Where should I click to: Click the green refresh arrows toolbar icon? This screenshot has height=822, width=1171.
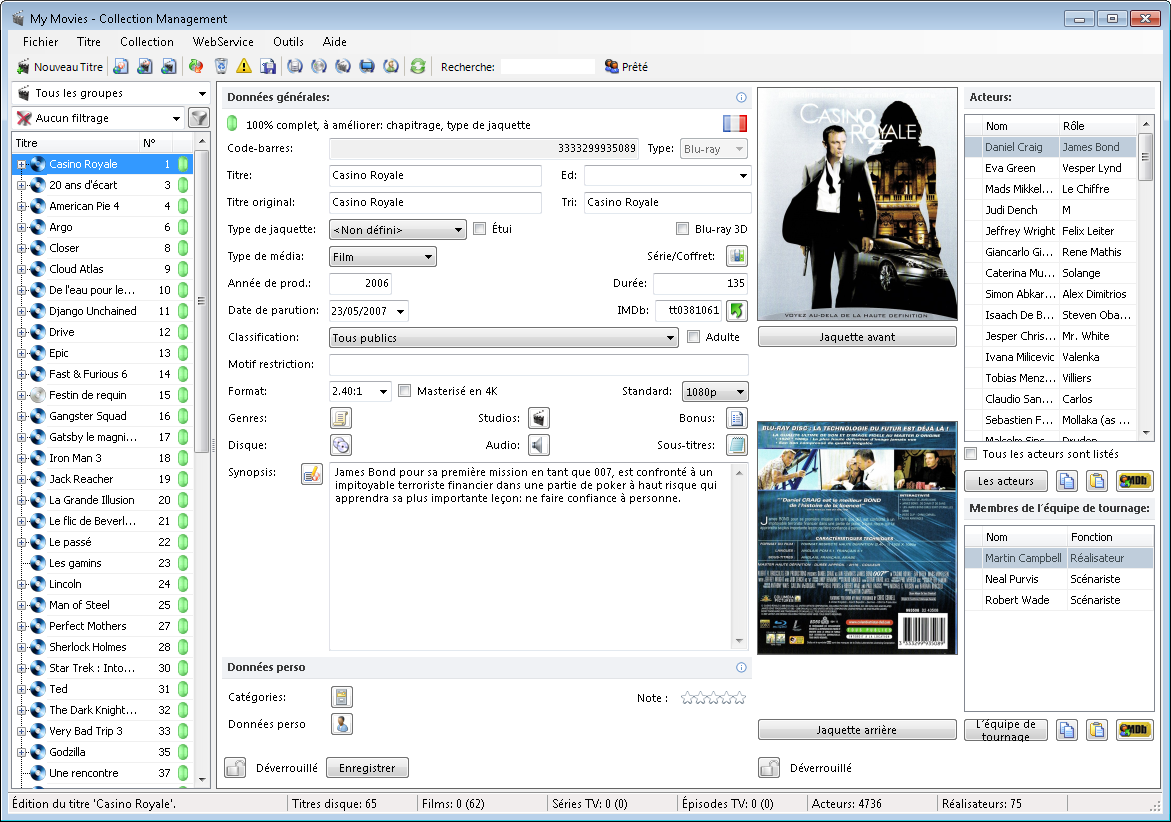click(x=418, y=66)
